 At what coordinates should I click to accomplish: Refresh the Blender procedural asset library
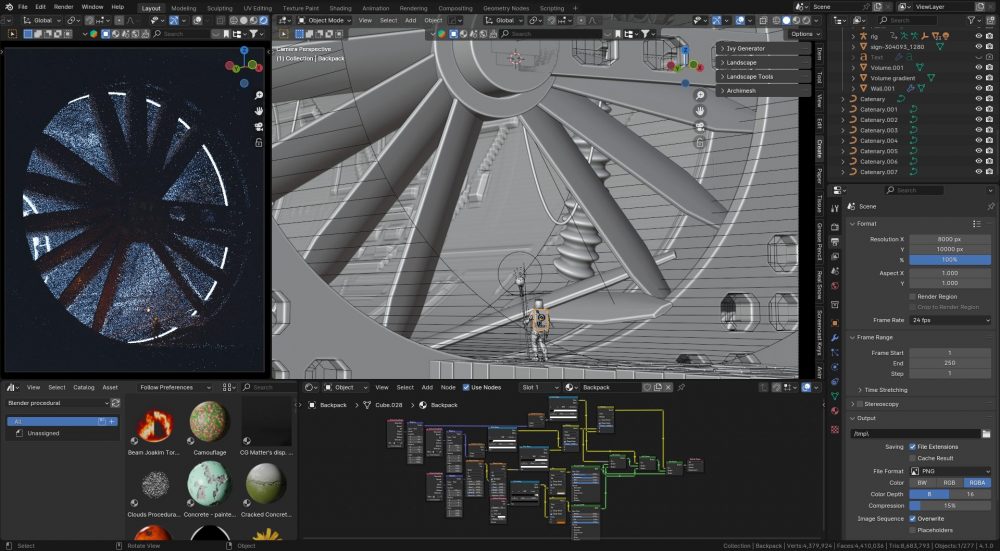click(116, 403)
